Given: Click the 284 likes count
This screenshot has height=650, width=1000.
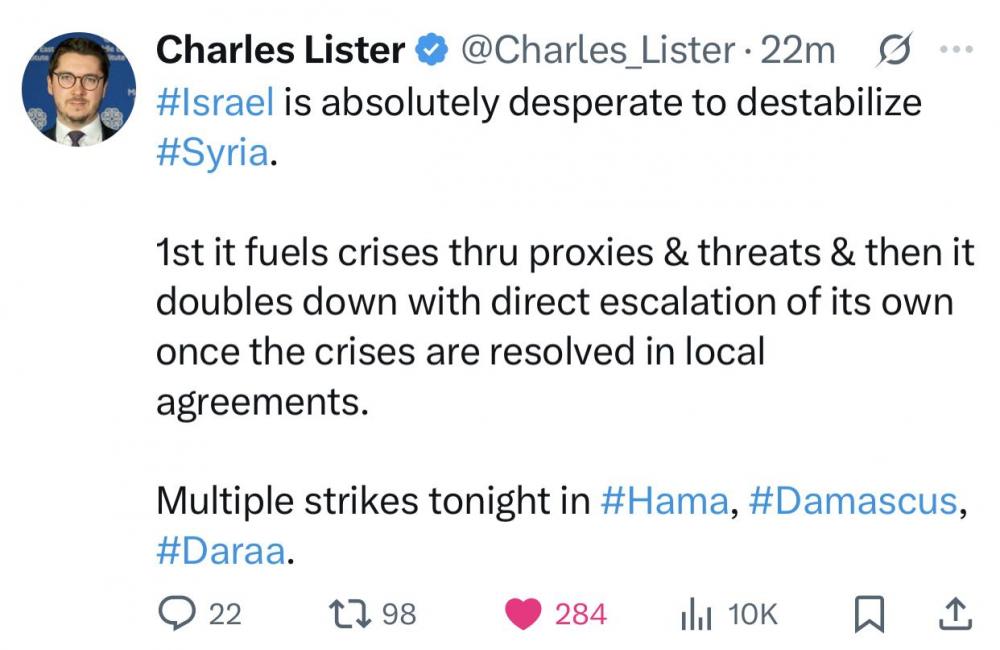Looking at the screenshot, I should (x=580, y=613).
